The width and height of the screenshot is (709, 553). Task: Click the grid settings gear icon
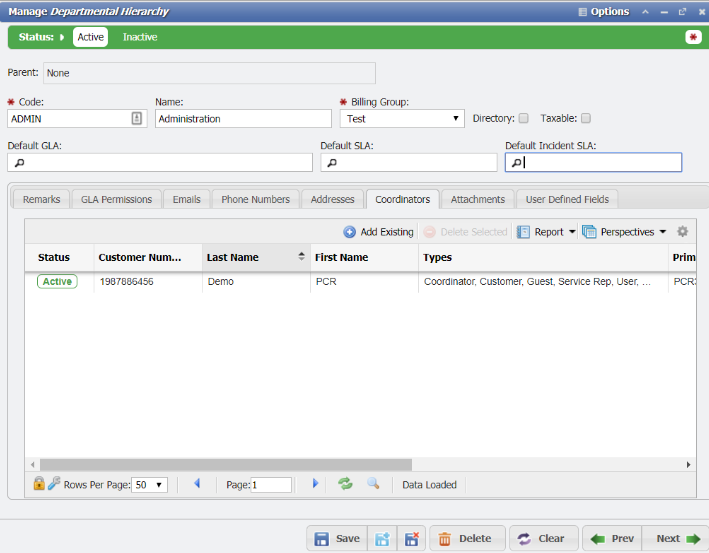pos(683,232)
